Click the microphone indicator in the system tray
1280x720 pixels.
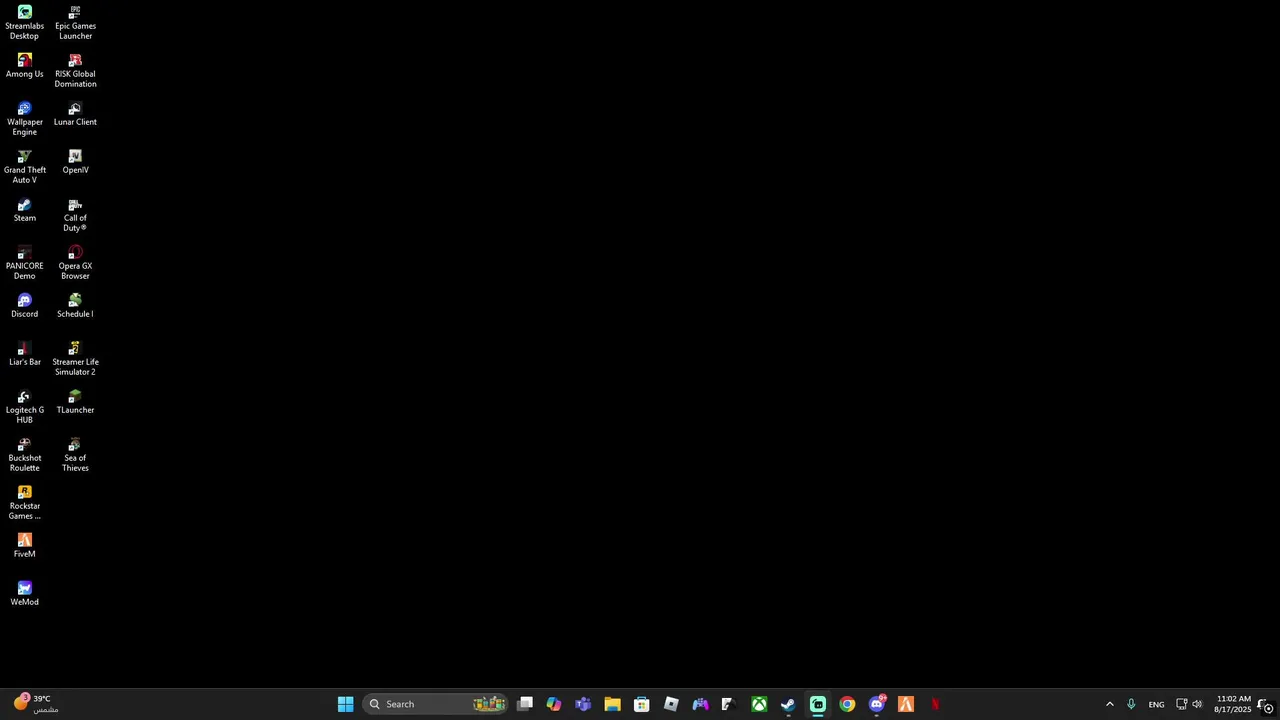click(x=1131, y=704)
